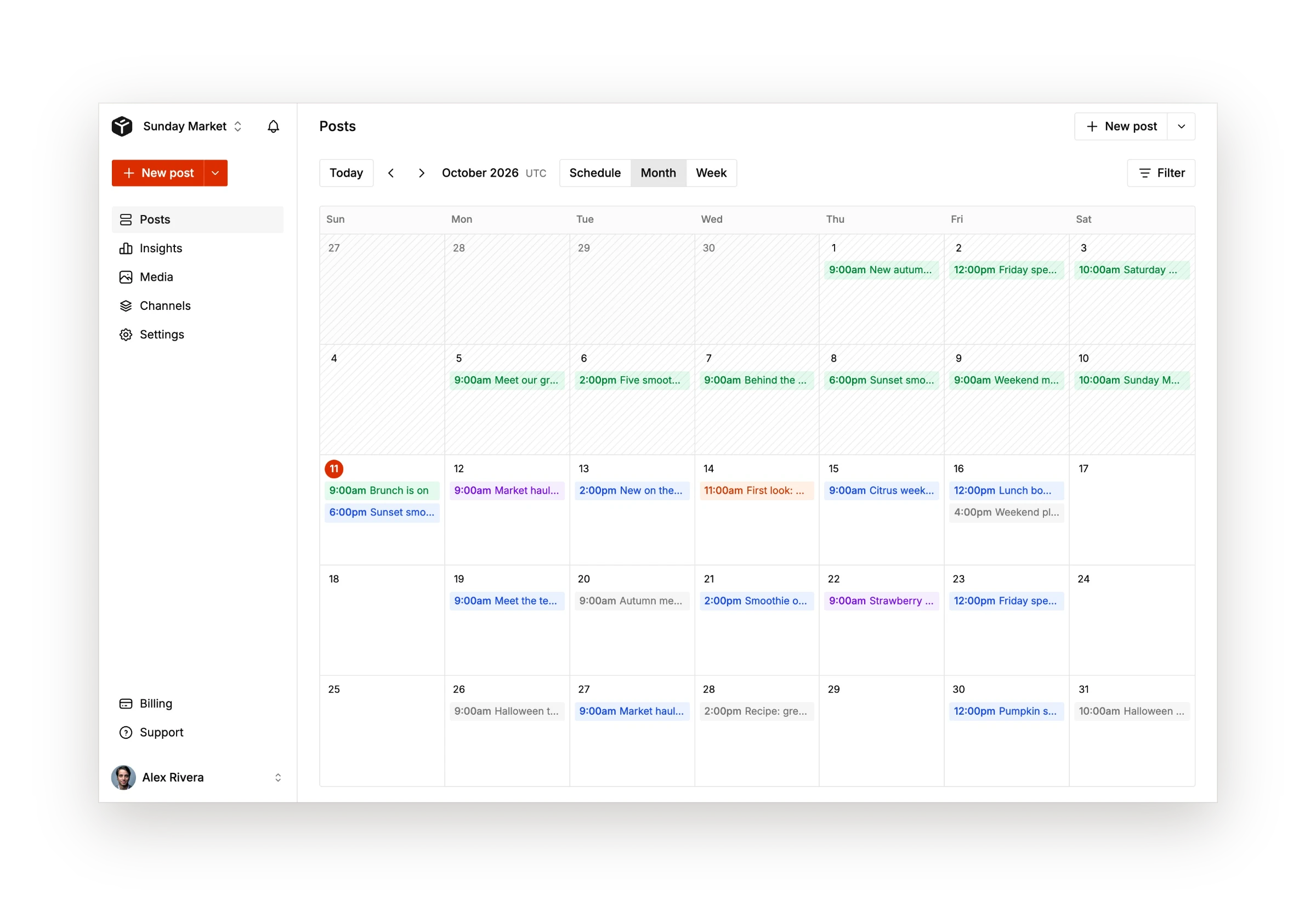
Task: Select the highlighted day 11
Action: pyautogui.click(x=334, y=468)
